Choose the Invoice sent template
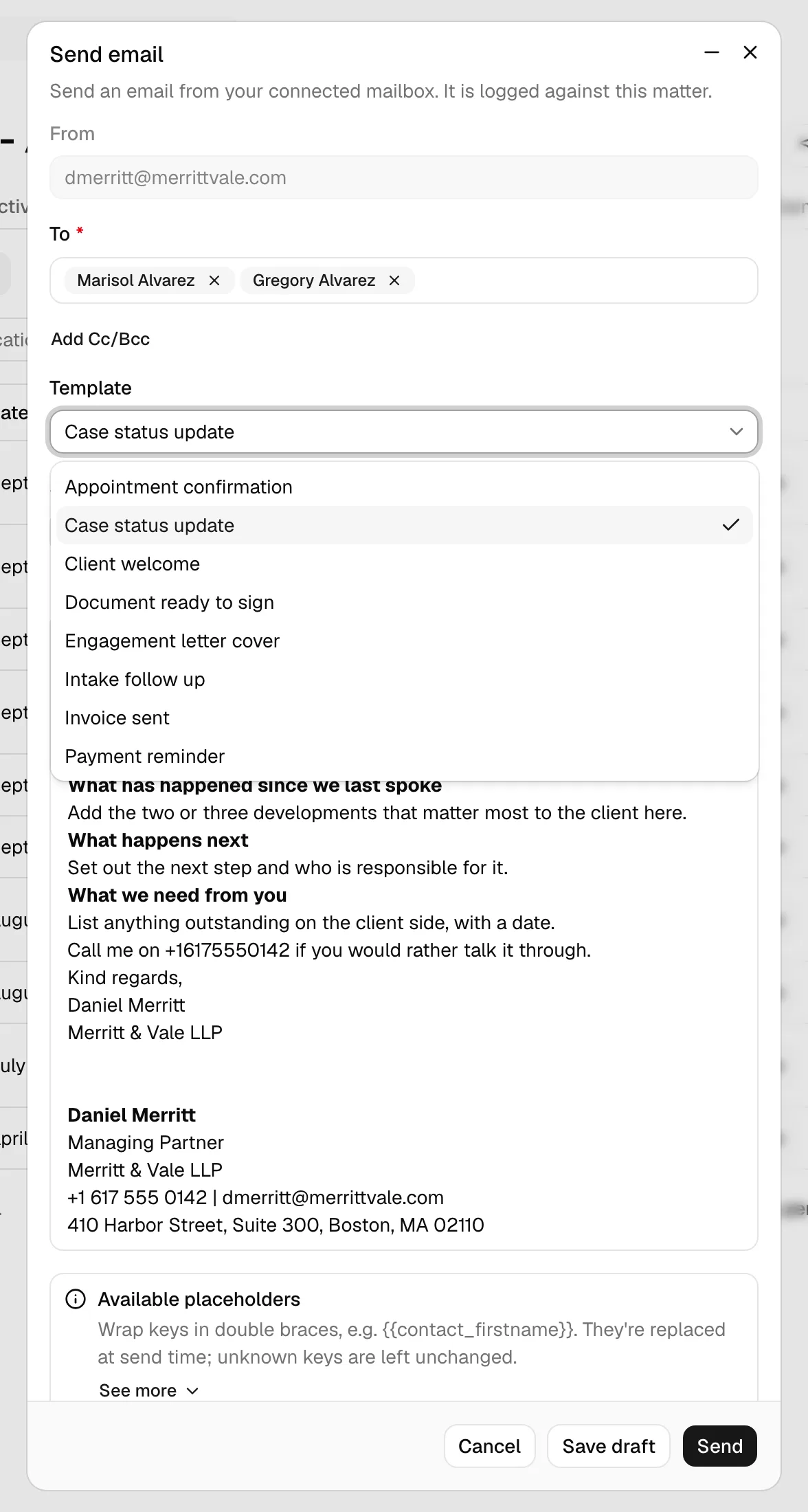This screenshot has height=1512, width=808. click(404, 718)
